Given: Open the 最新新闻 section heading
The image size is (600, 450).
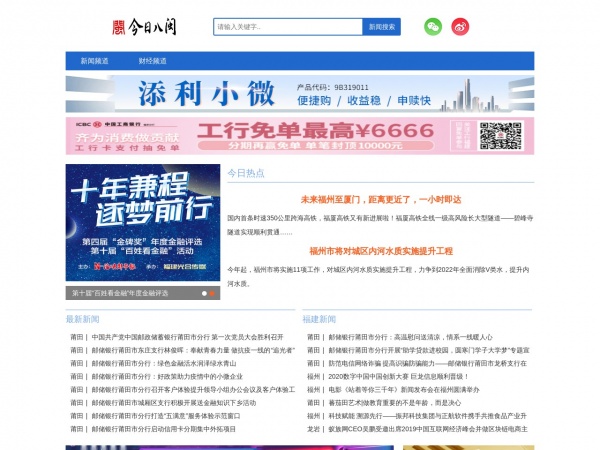Looking at the screenshot, I should coord(83,319).
